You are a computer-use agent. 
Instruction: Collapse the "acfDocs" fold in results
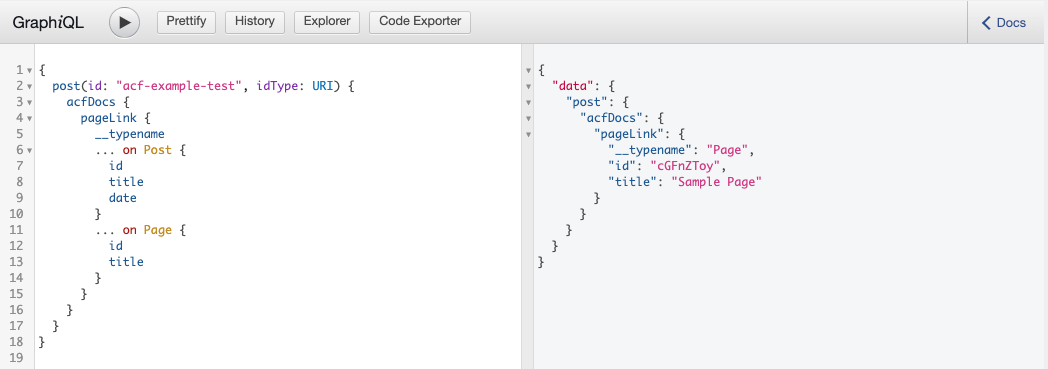529,118
